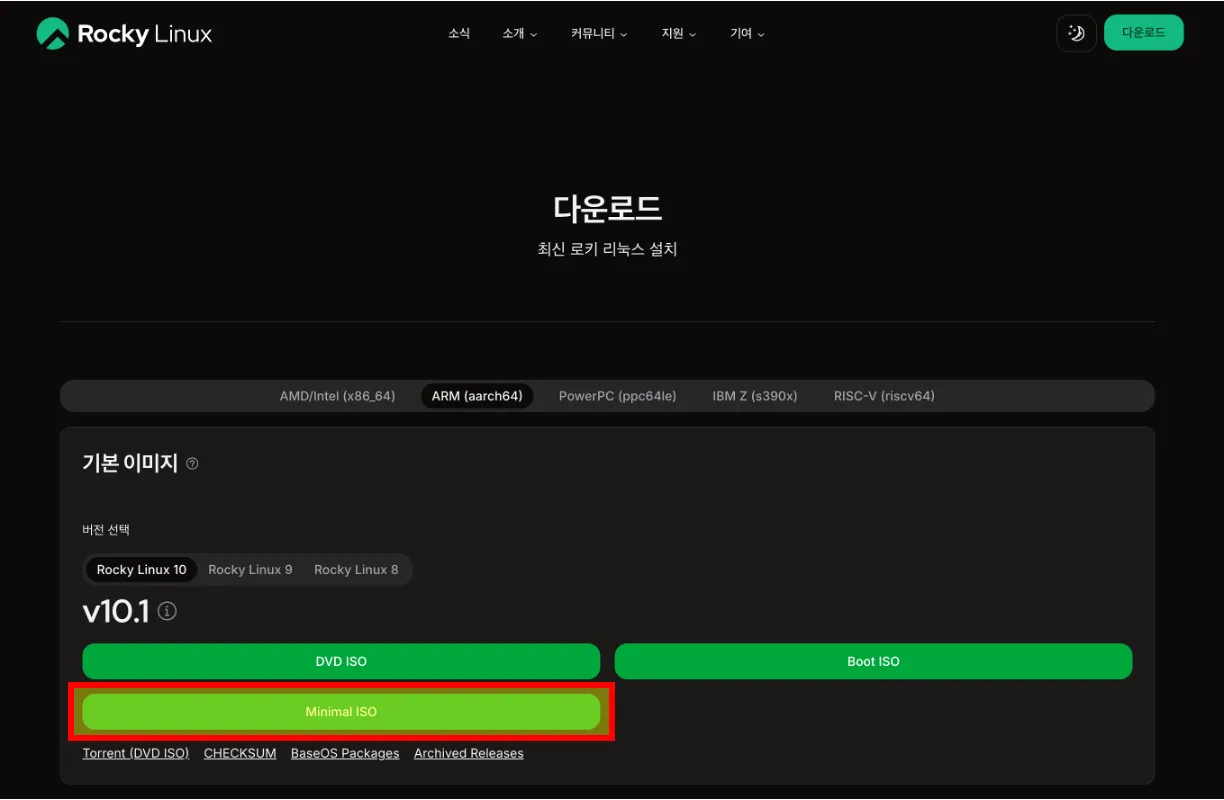Click help icon next to 기본 이미지

coord(192,464)
